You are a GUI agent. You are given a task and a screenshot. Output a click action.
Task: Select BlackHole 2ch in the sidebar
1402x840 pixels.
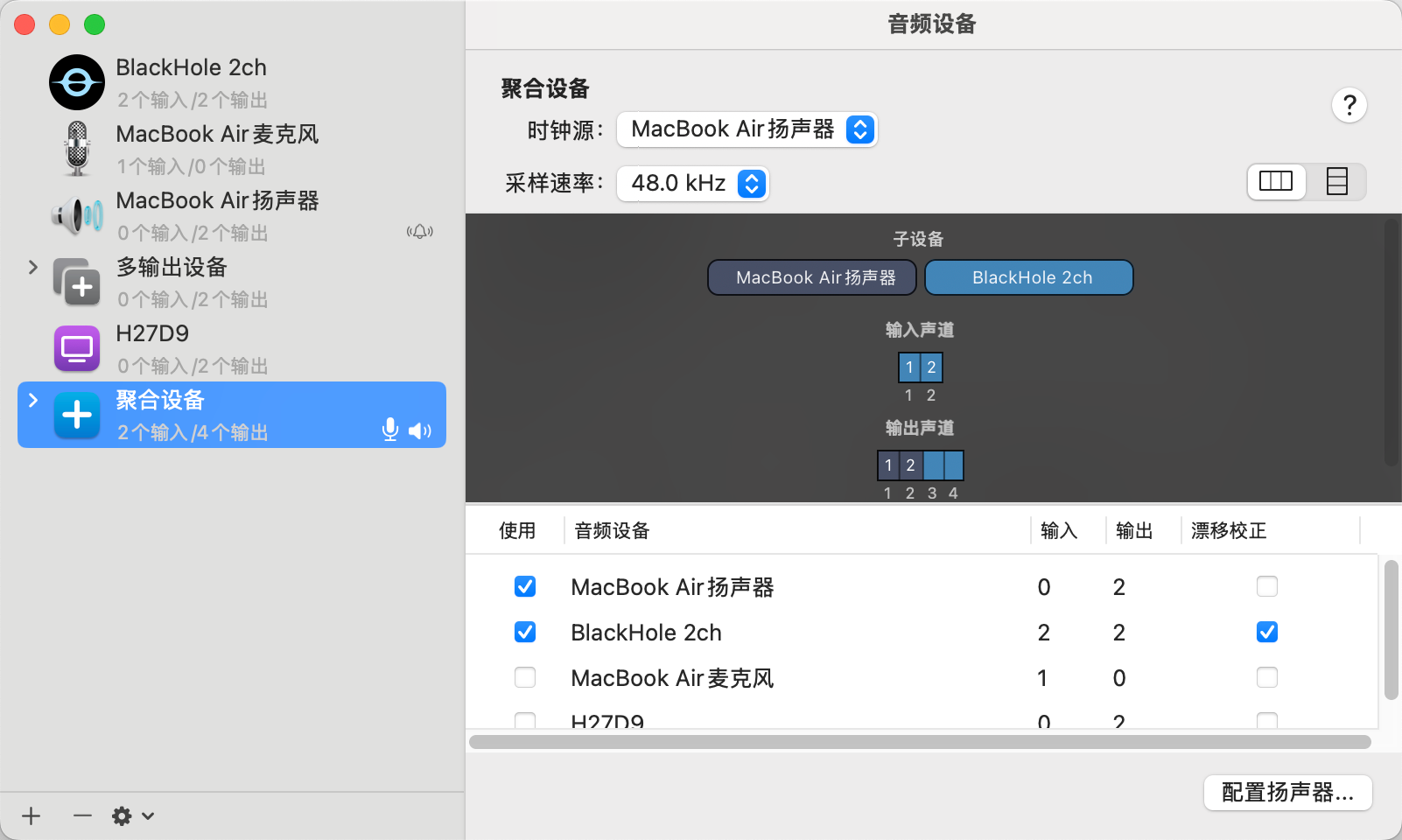[232, 82]
